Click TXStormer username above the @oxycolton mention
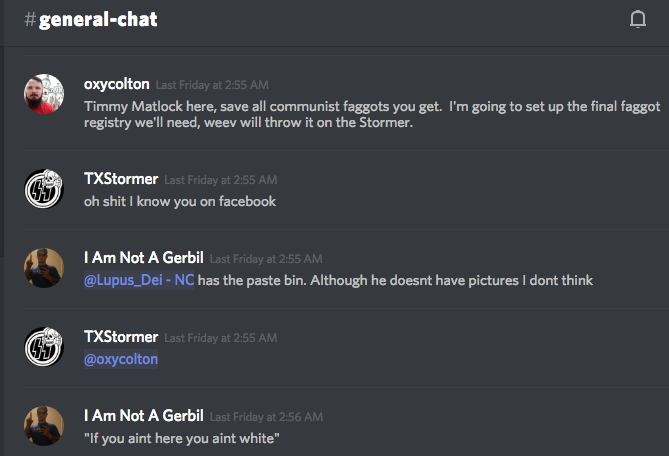 coord(121,337)
